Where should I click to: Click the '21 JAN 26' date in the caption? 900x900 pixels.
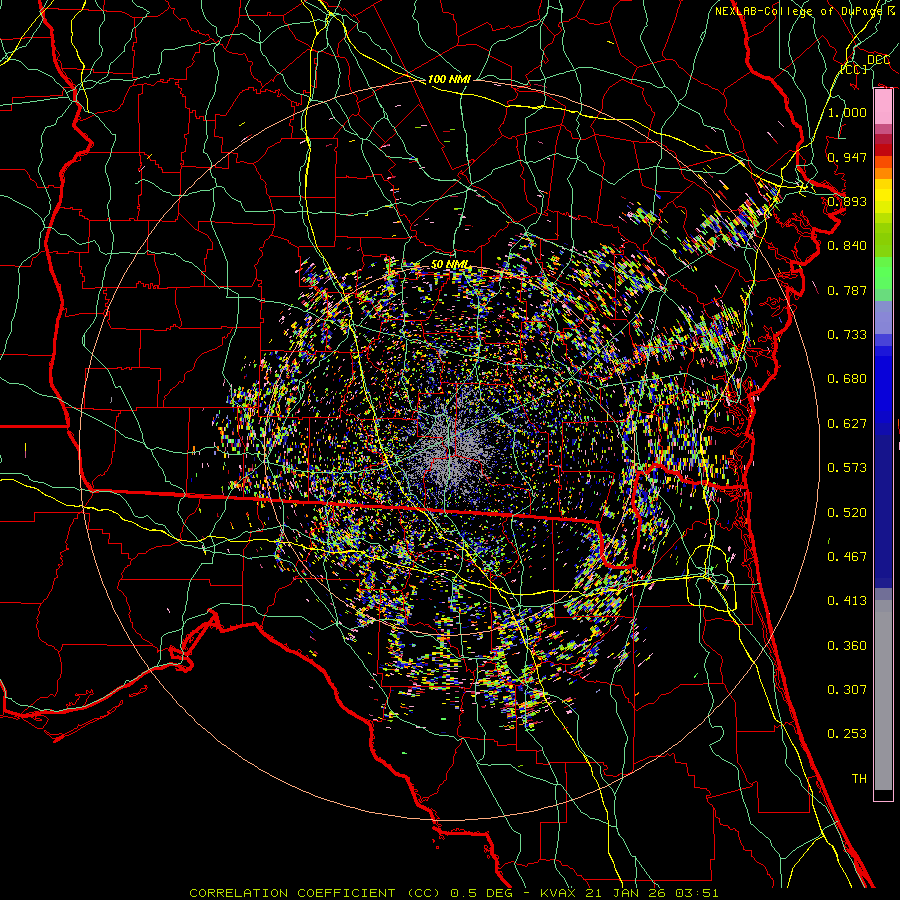tap(625, 893)
